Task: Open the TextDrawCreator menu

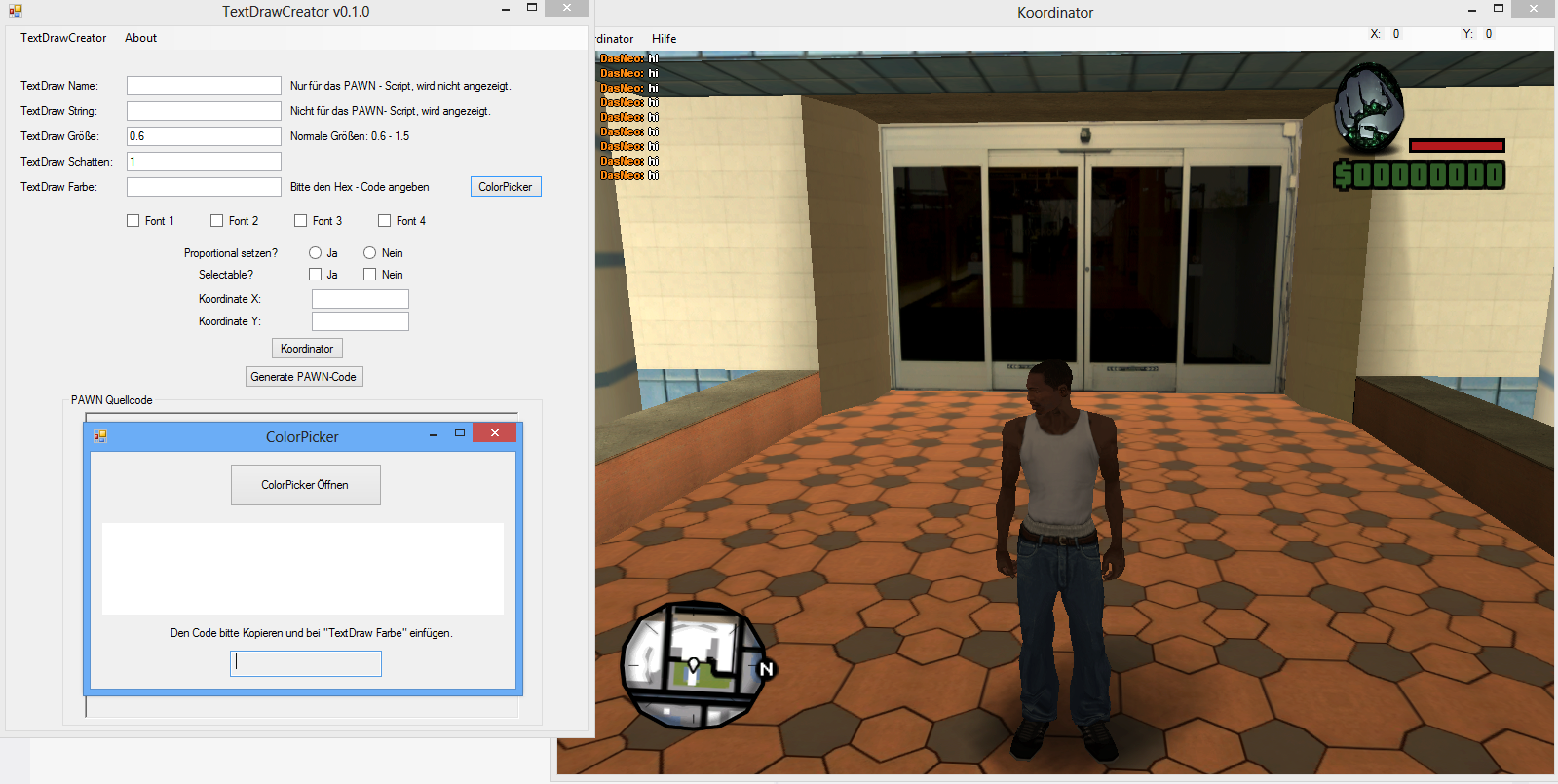Action: pos(63,38)
